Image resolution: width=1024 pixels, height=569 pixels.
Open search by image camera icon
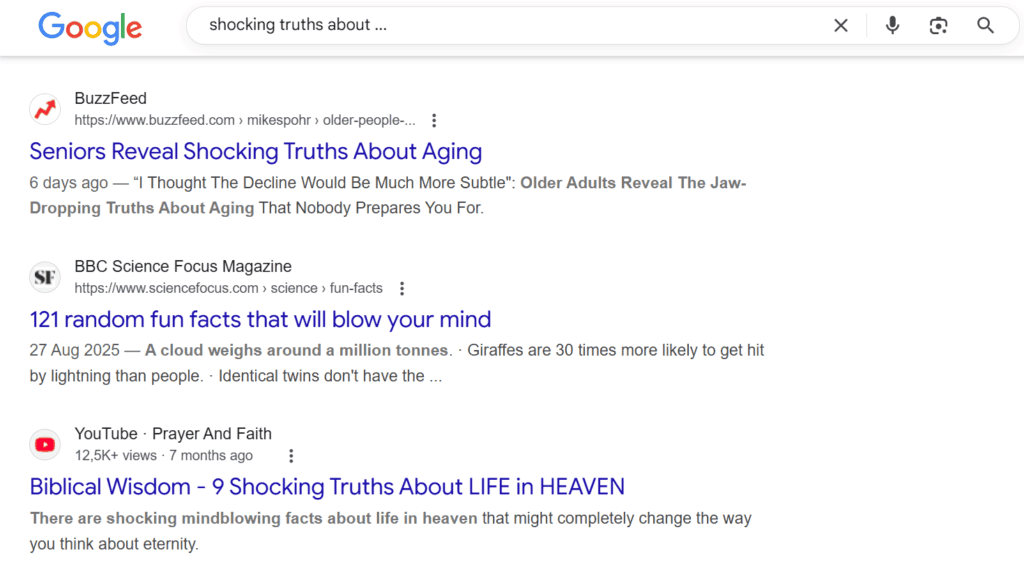938,26
